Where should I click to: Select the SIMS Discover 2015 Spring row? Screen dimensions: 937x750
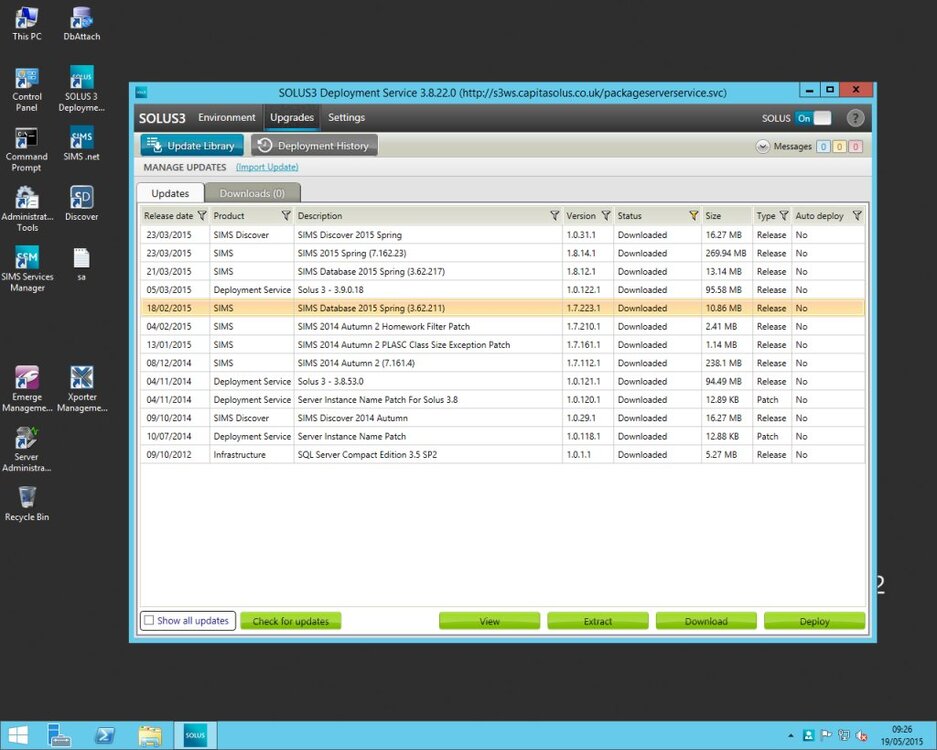(x=503, y=235)
